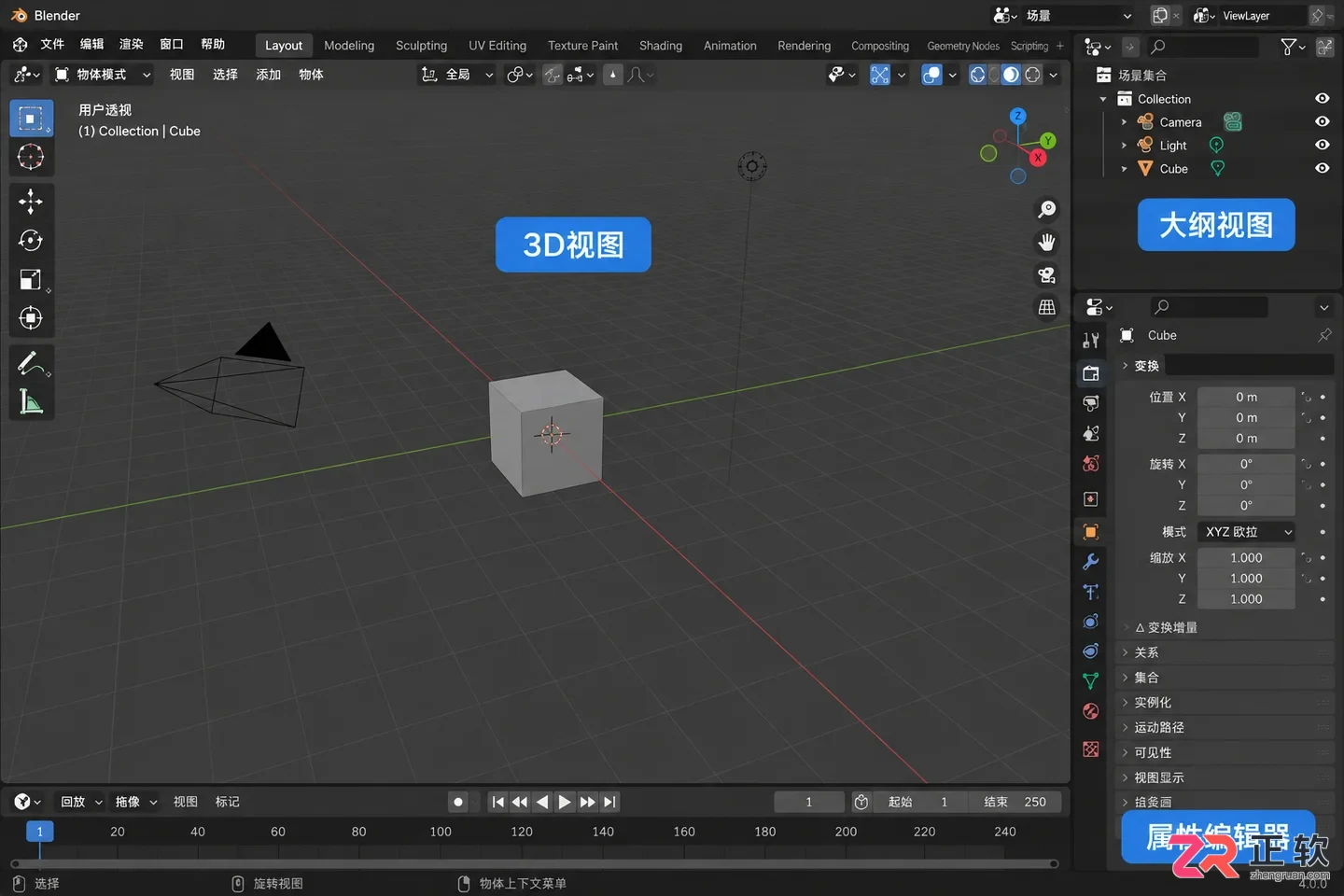Image resolution: width=1344 pixels, height=896 pixels.
Task: Toggle viewport overlays display
Action: coord(931,75)
